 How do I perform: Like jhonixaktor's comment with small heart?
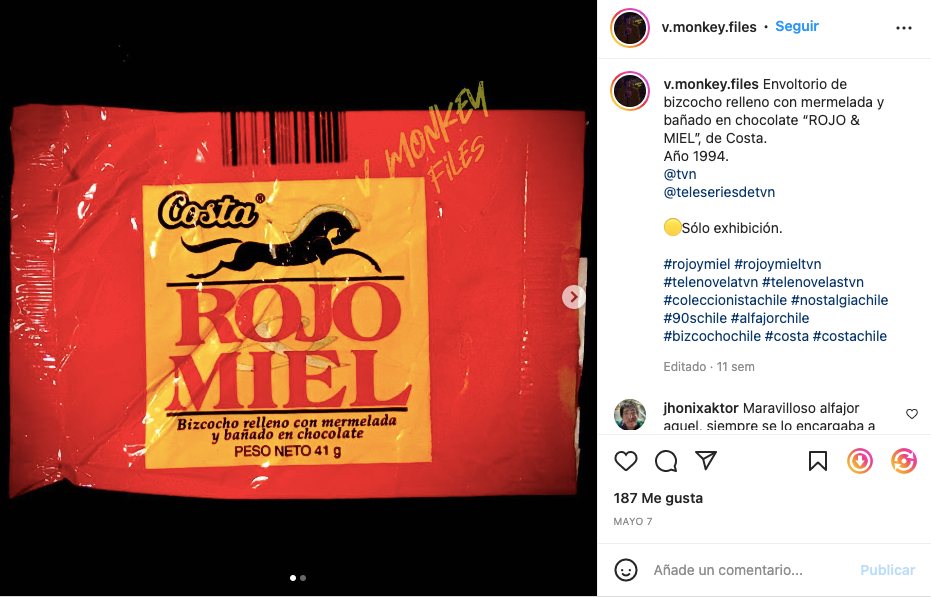(912, 413)
